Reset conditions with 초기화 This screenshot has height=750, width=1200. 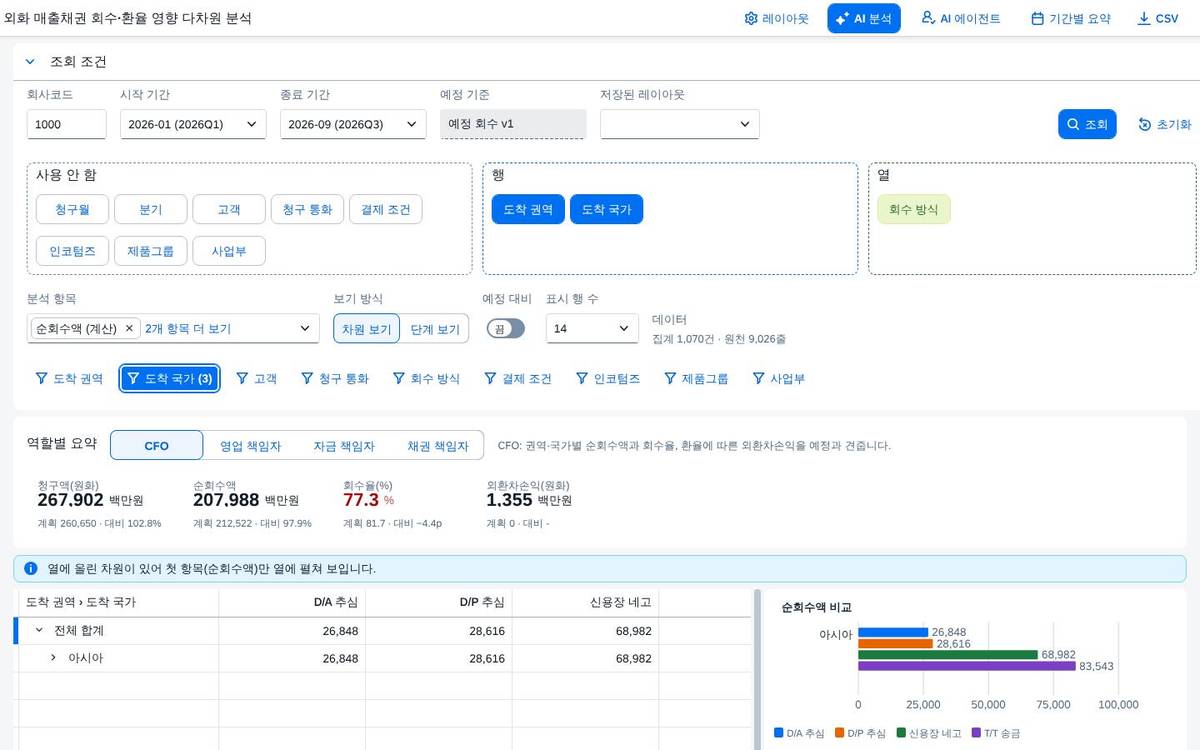(1165, 124)
